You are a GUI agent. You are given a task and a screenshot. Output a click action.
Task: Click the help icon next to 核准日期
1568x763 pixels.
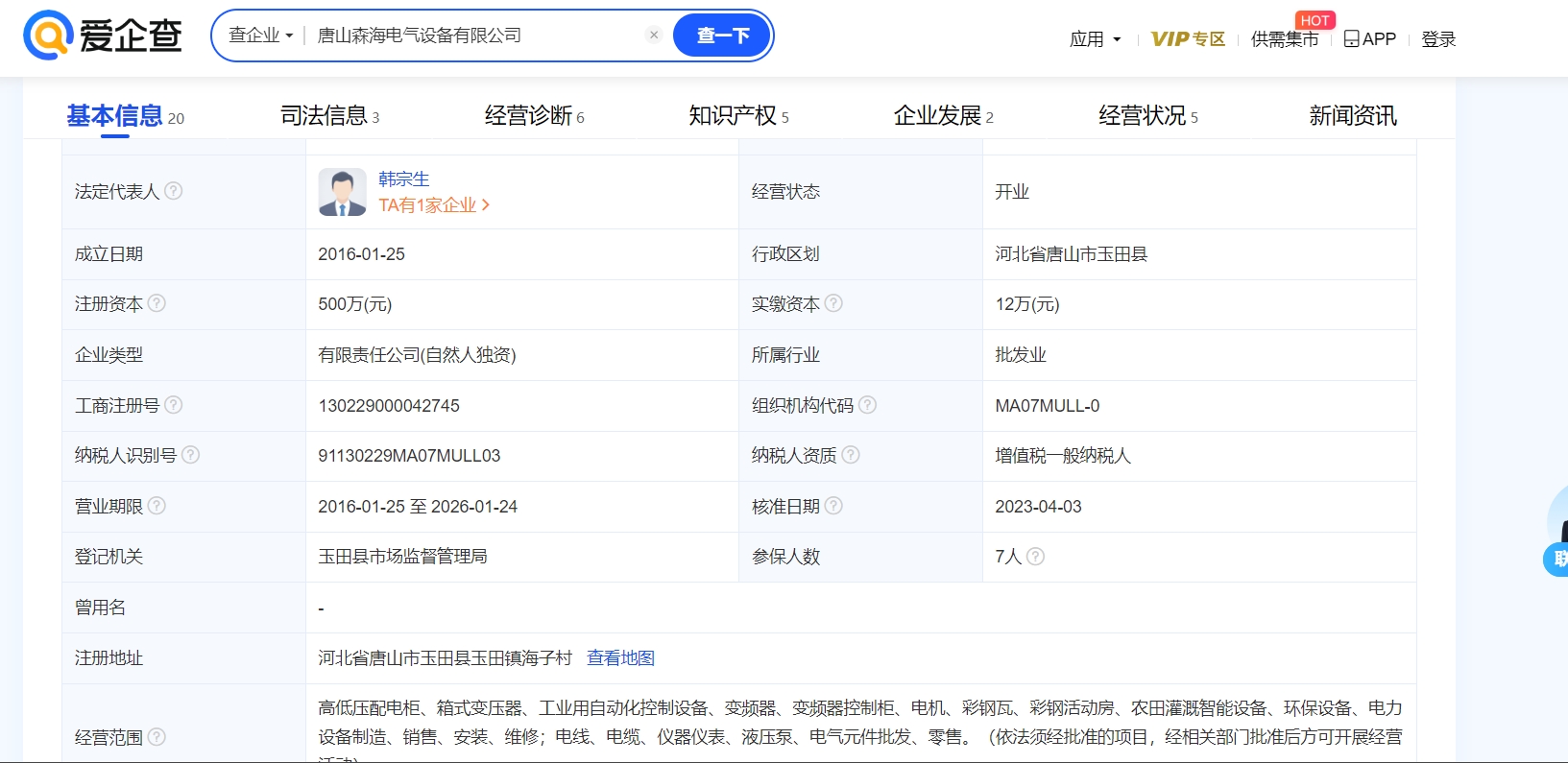tap(833, 505)
